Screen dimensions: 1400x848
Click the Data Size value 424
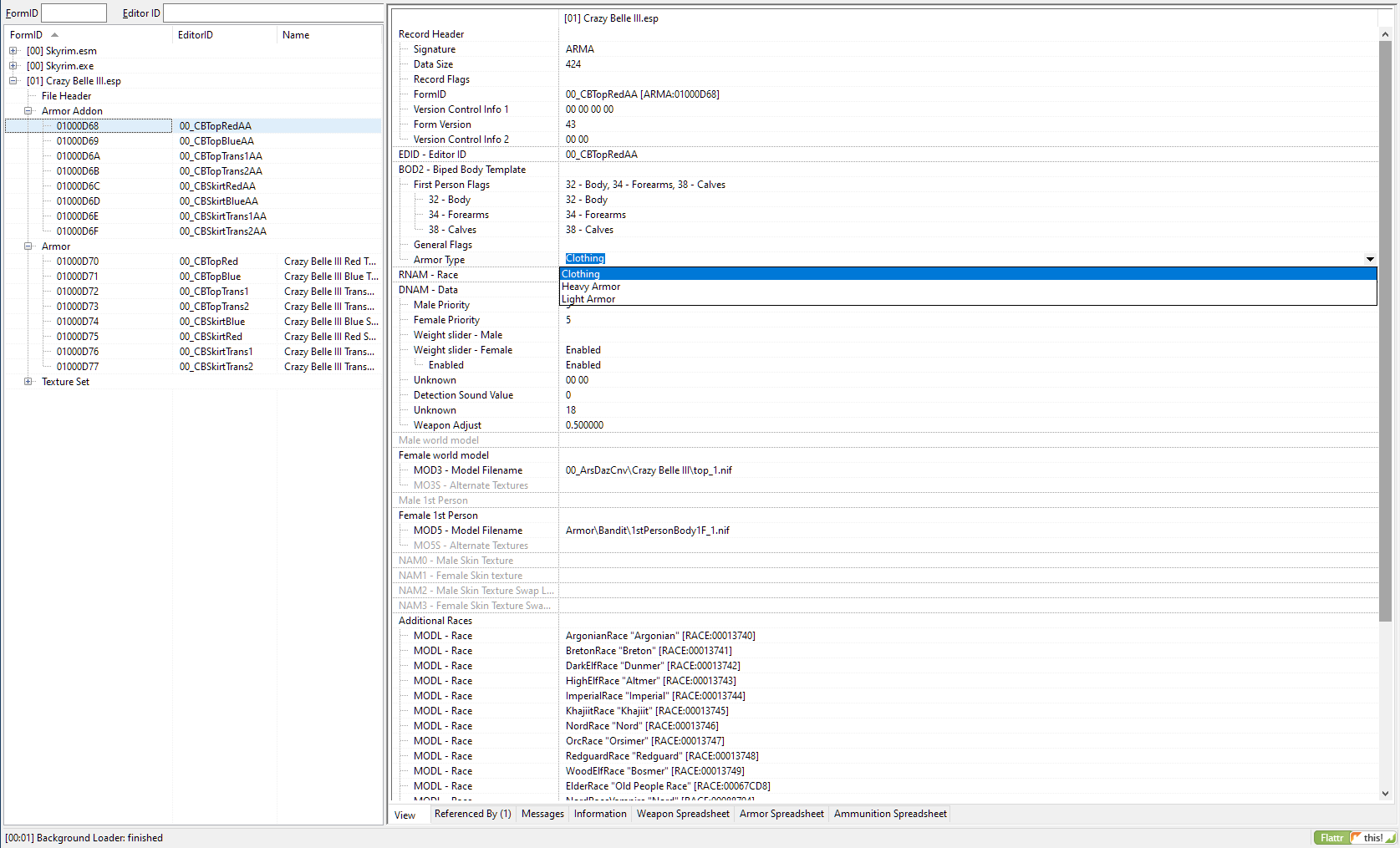(x=573, y=64)
